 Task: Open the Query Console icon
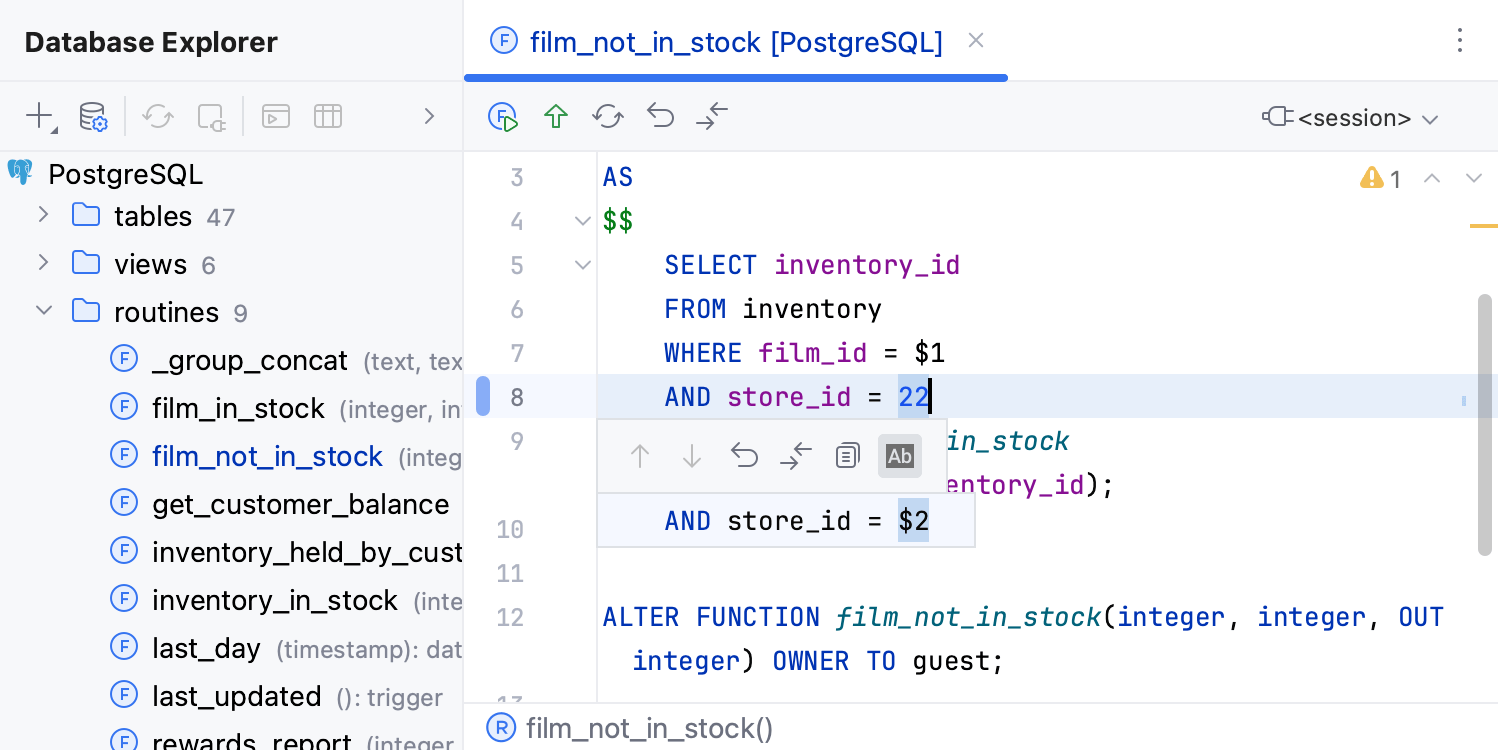click(x=275, y=115)
